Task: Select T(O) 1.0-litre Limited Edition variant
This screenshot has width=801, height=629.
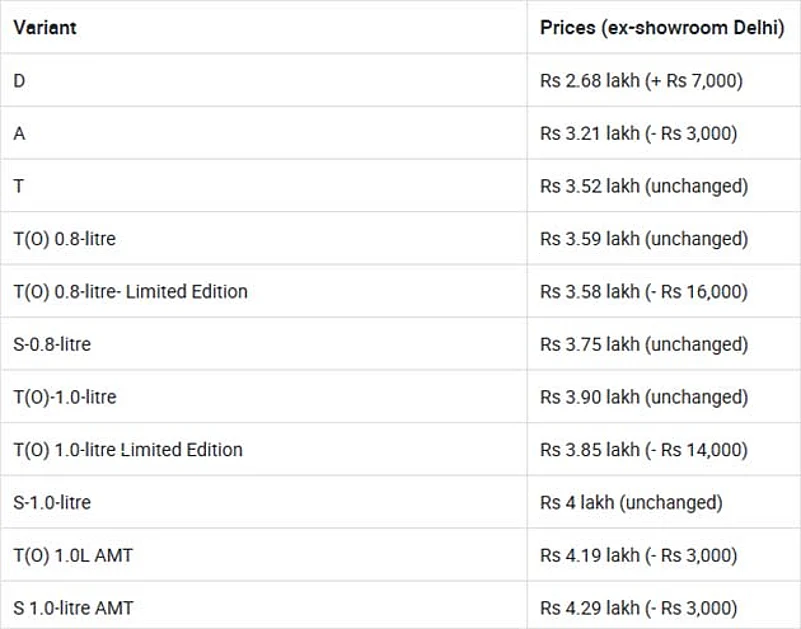Action: (128, 450)
